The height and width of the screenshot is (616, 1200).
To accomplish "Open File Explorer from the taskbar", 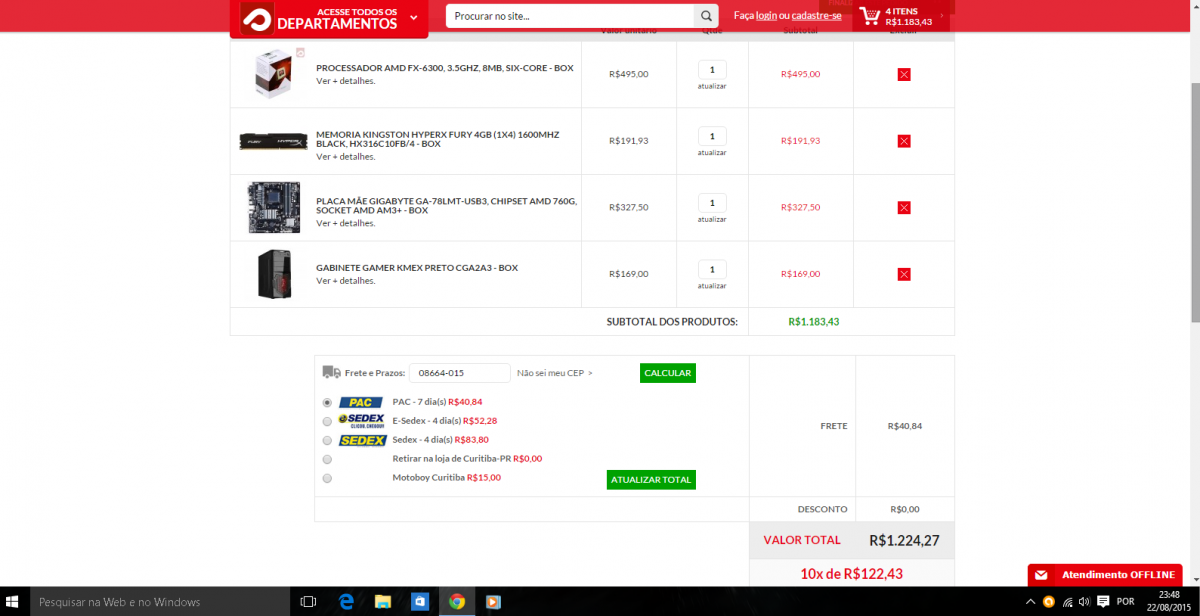I will point(383,602).
